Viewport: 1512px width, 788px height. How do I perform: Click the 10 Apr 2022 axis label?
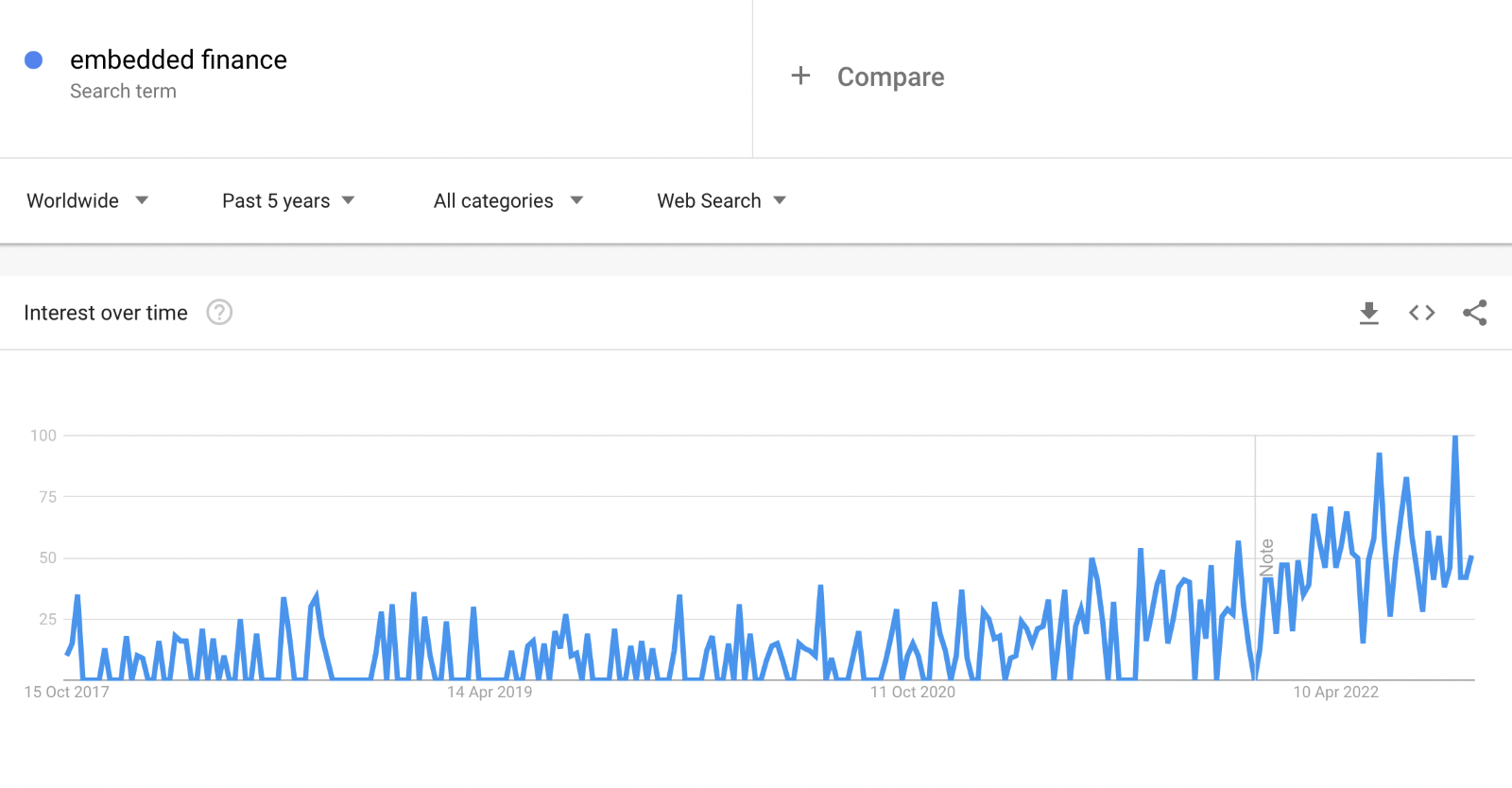click(1335, 692)
